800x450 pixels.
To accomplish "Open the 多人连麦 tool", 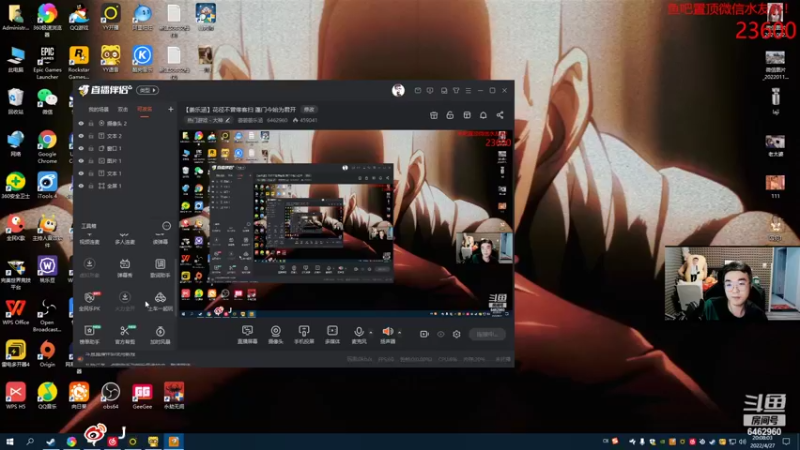I will coord(124,239).
